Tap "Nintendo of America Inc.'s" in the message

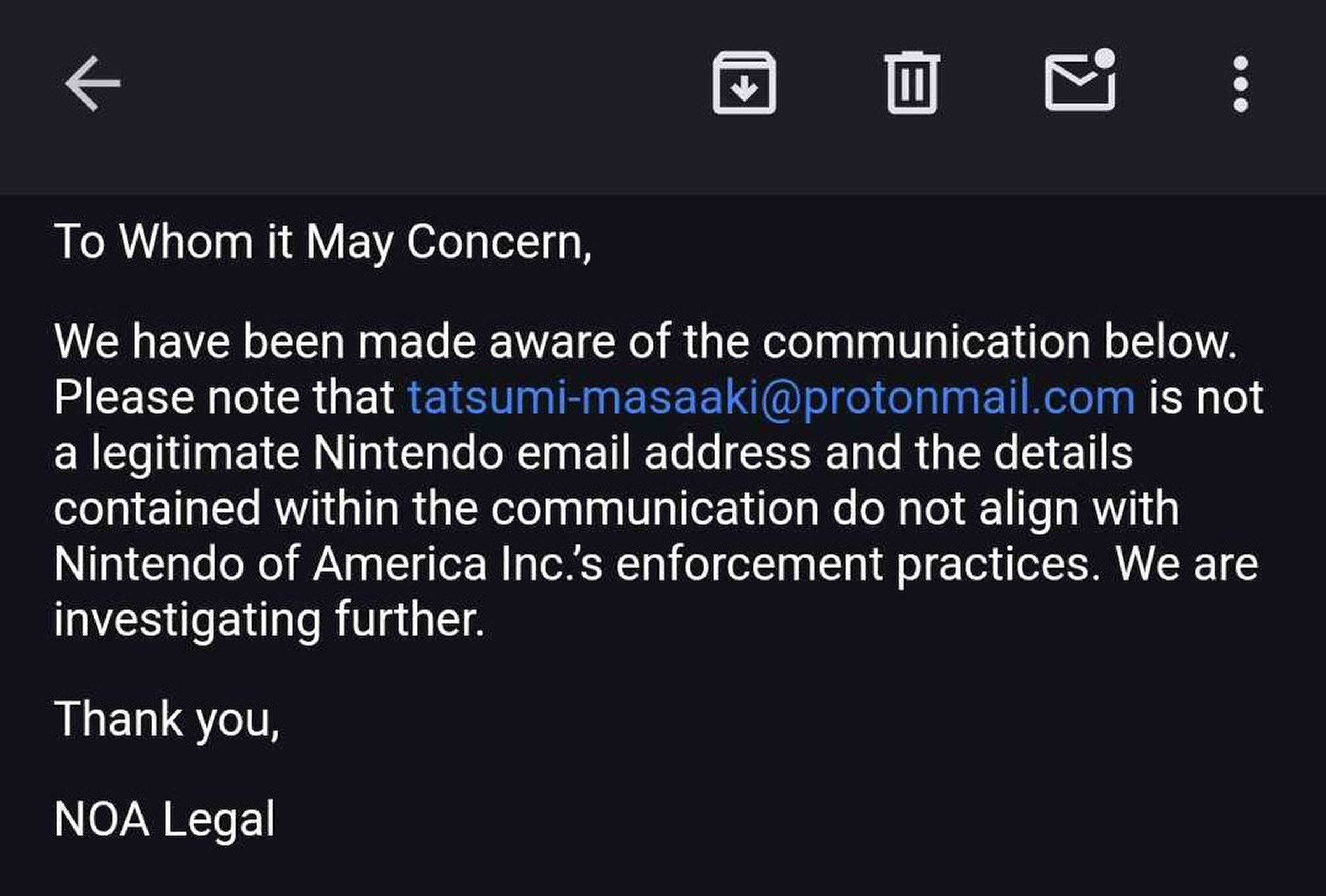point(328,564)
